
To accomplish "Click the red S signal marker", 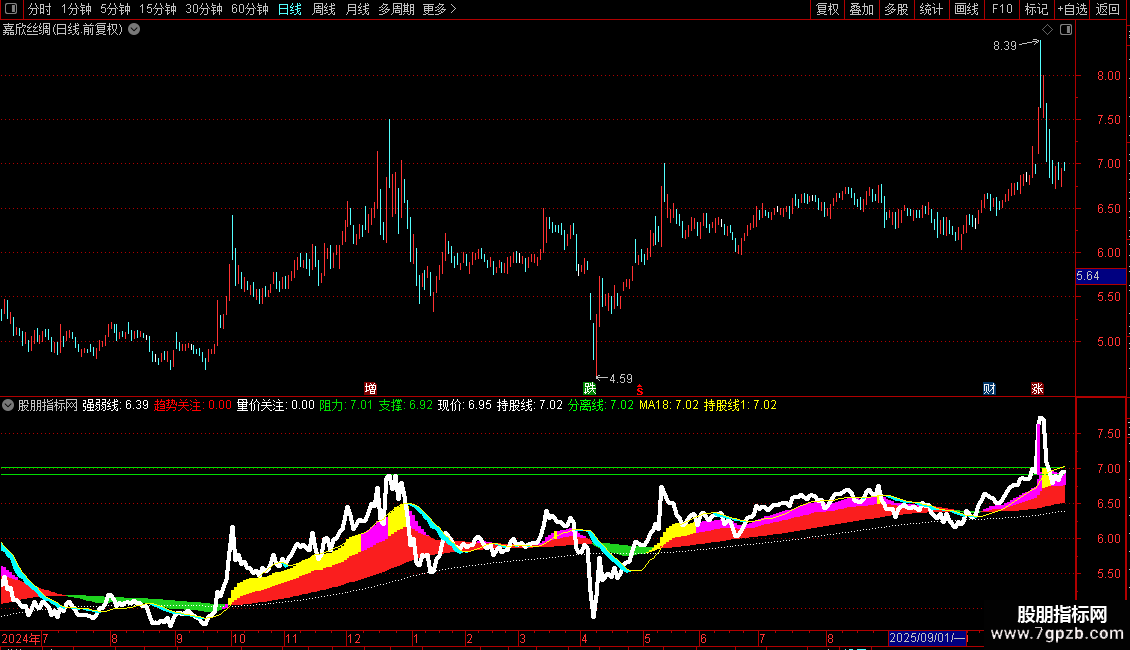I will pos(639,390).
